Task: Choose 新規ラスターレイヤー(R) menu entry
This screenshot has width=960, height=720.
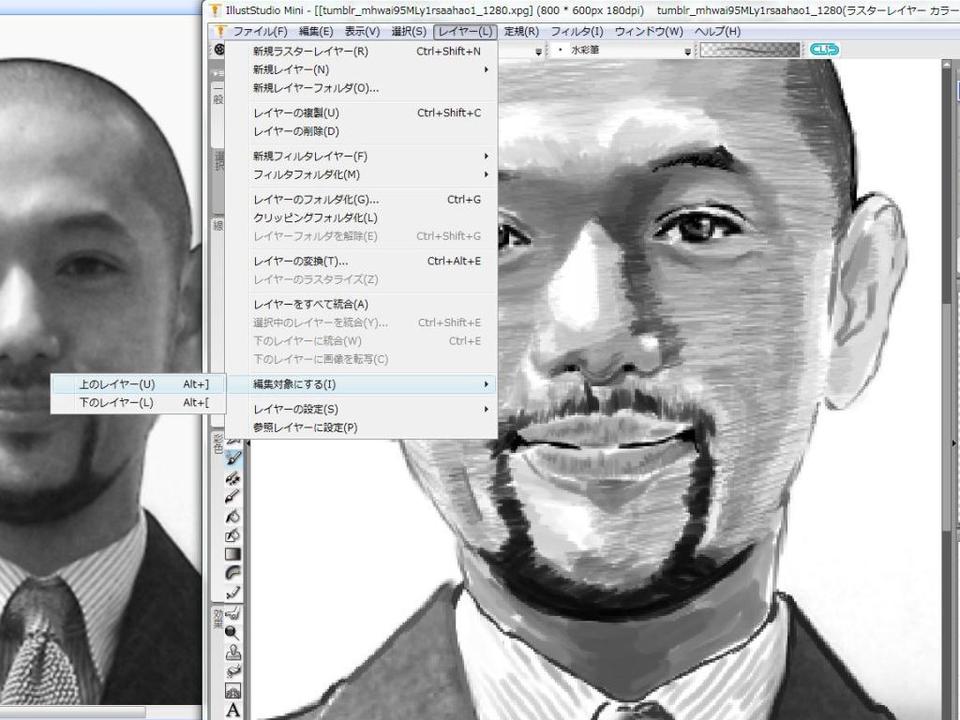Action: [x=361, y=51]
